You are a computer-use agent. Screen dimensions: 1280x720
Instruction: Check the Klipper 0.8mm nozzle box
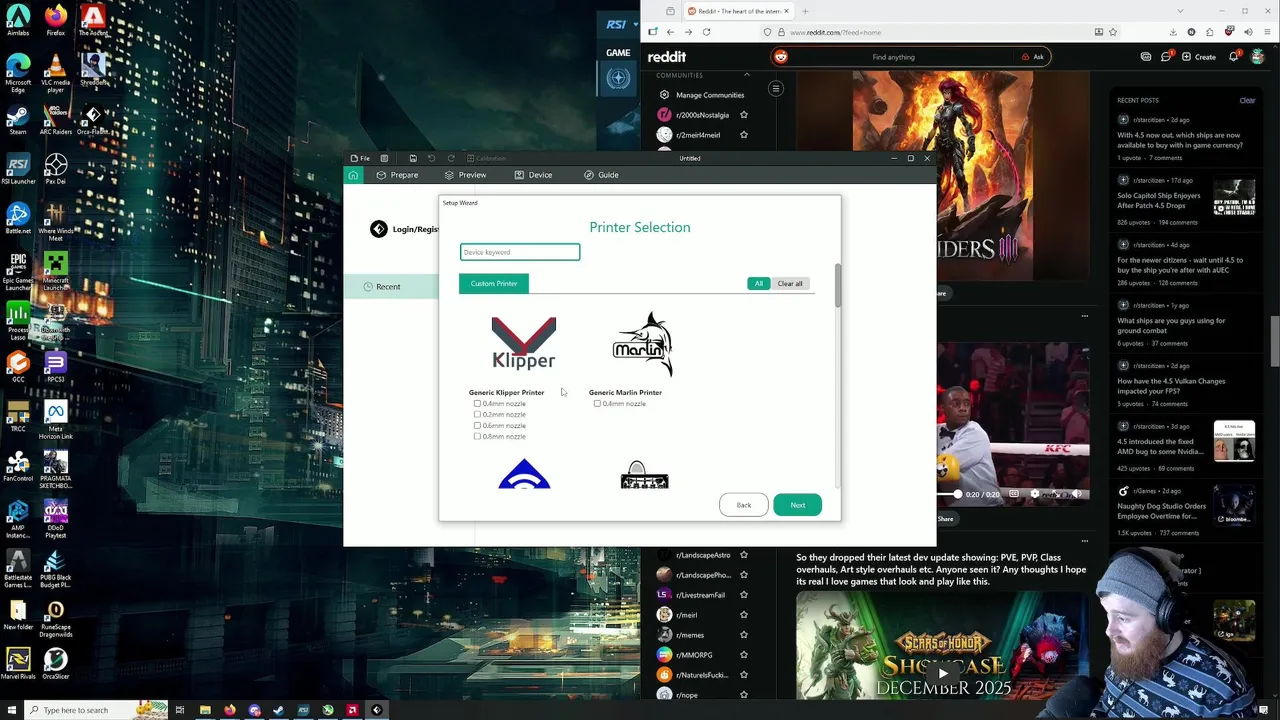point(477,437)
